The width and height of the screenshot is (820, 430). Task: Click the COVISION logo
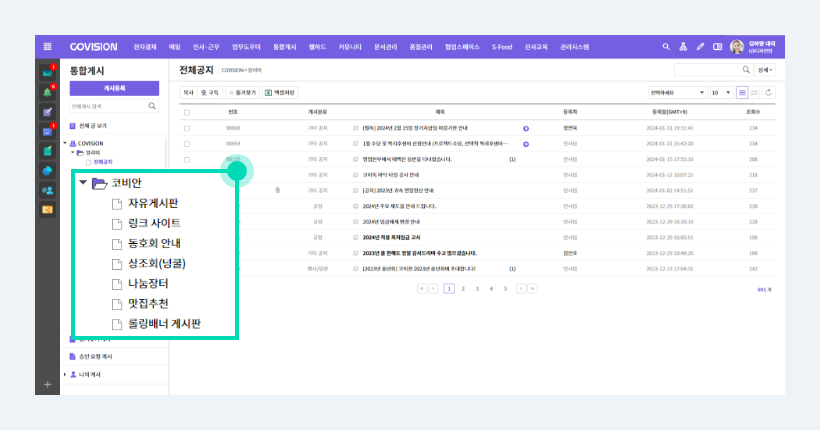[94, 47]
